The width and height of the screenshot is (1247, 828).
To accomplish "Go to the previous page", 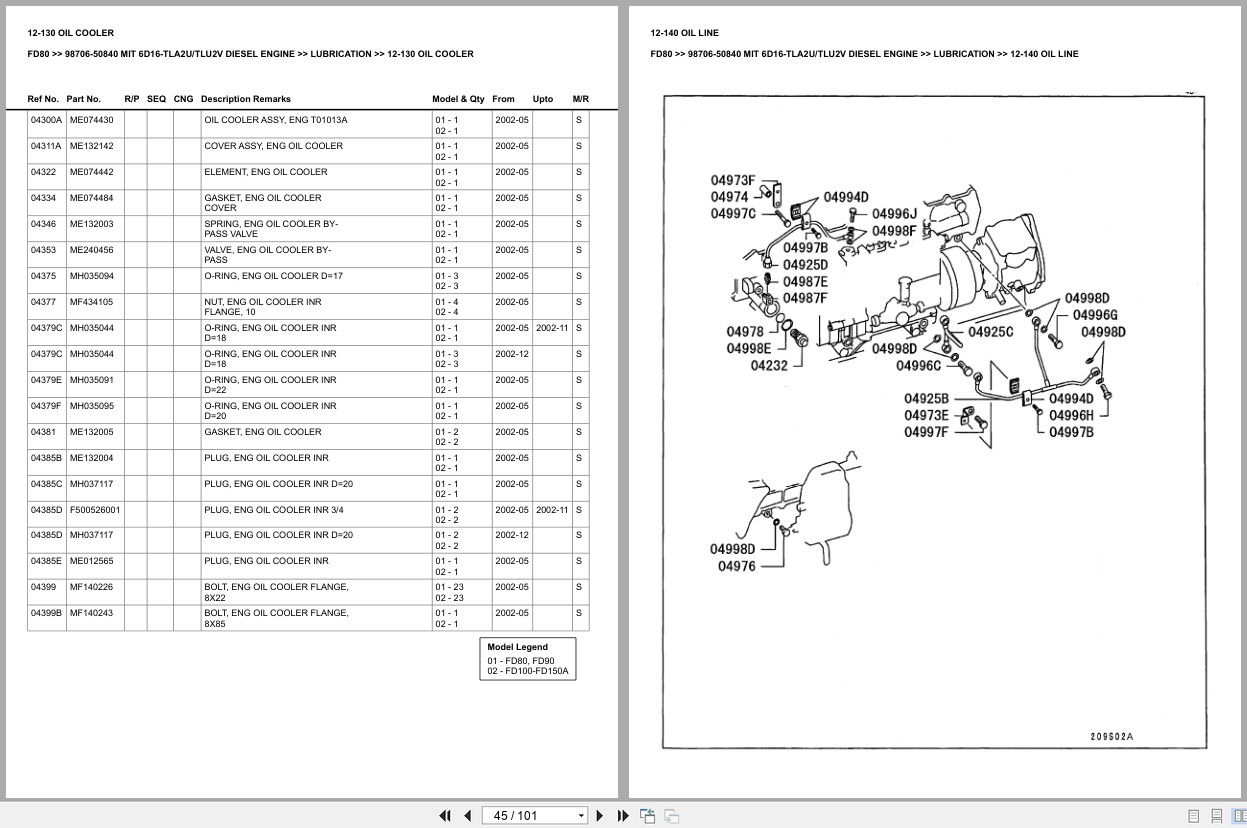I will point(467,815).
